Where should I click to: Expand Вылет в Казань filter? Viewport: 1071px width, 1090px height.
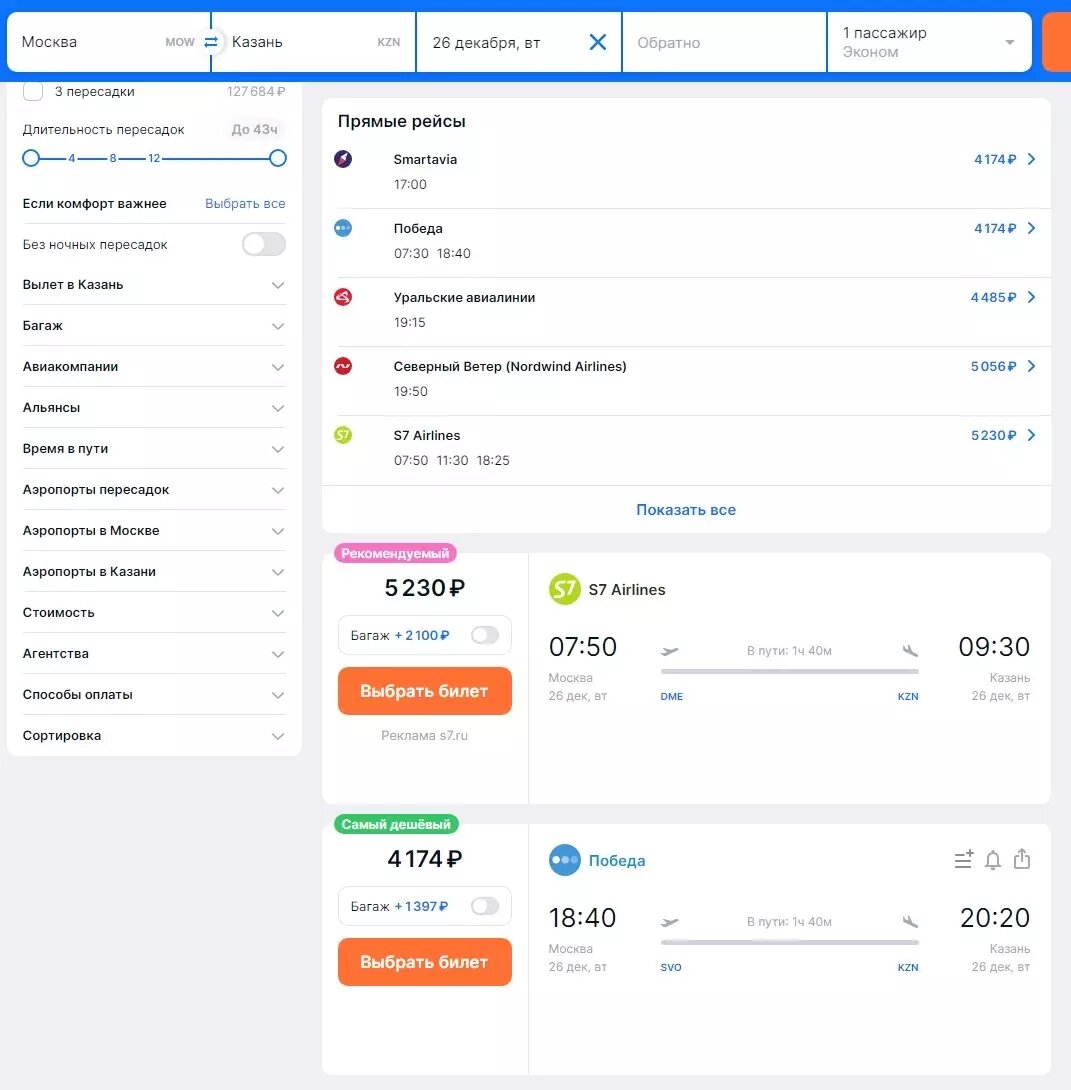coord(154,284)
